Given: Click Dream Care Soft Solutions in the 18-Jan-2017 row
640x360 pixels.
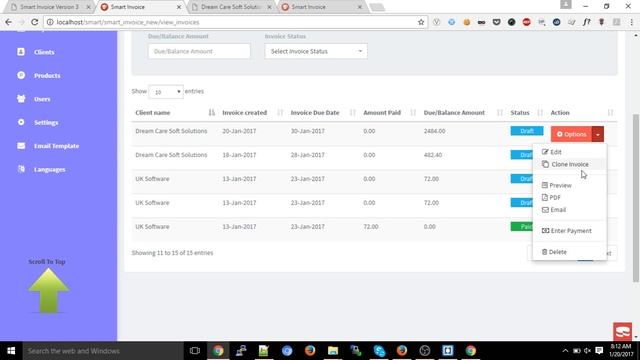Looking at the screenshot, I should 171,155.
